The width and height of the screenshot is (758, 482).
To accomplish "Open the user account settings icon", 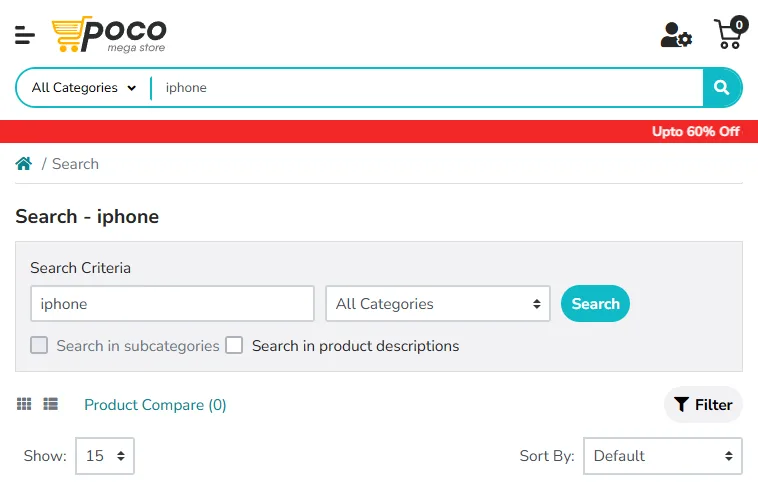I will pos(676,35).
